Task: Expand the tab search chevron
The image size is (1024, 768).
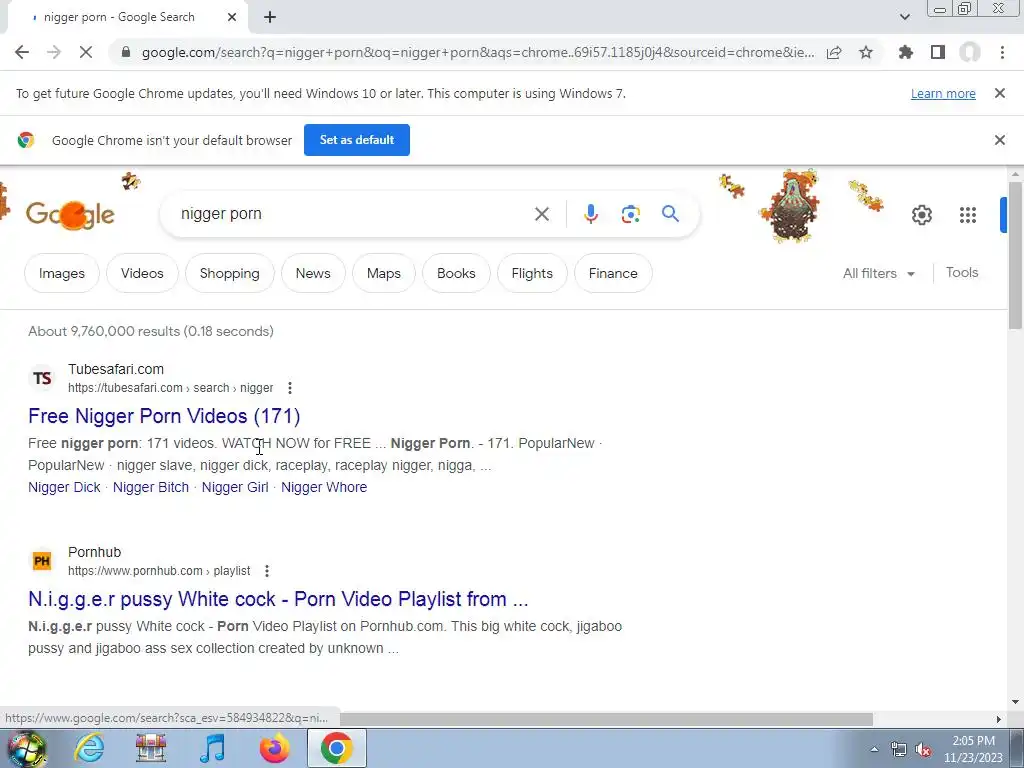Action: pyautogui.click(x=904, y=17)
